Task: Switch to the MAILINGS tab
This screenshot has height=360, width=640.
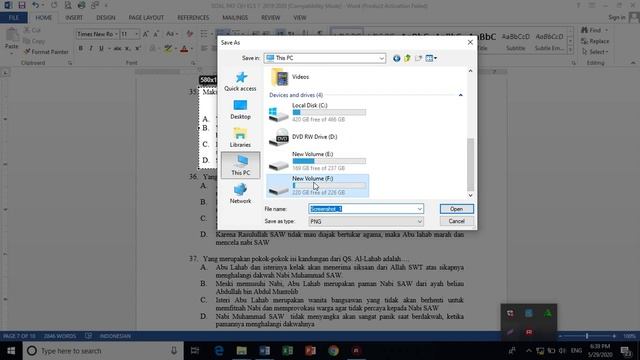Action: [x=235, y=18]
